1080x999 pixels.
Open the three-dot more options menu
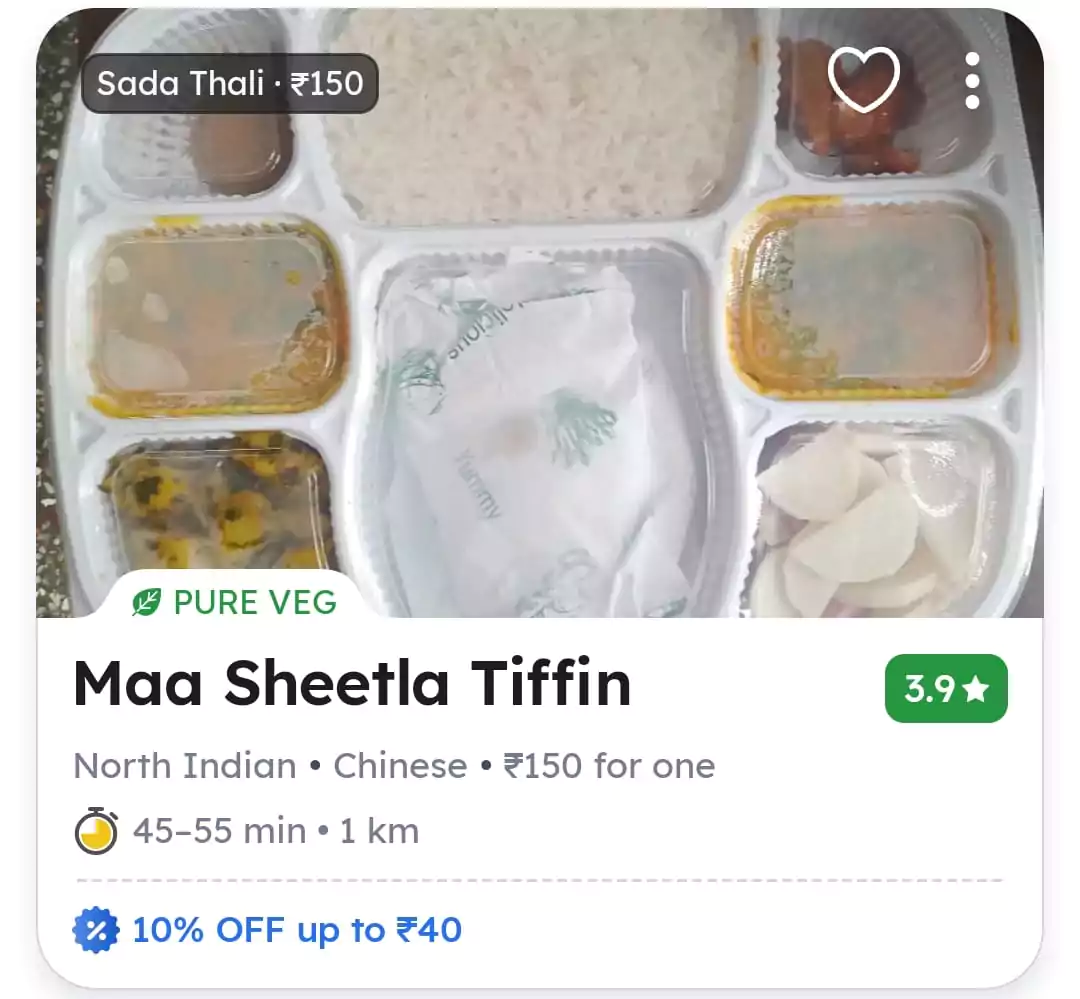point(973,81)
